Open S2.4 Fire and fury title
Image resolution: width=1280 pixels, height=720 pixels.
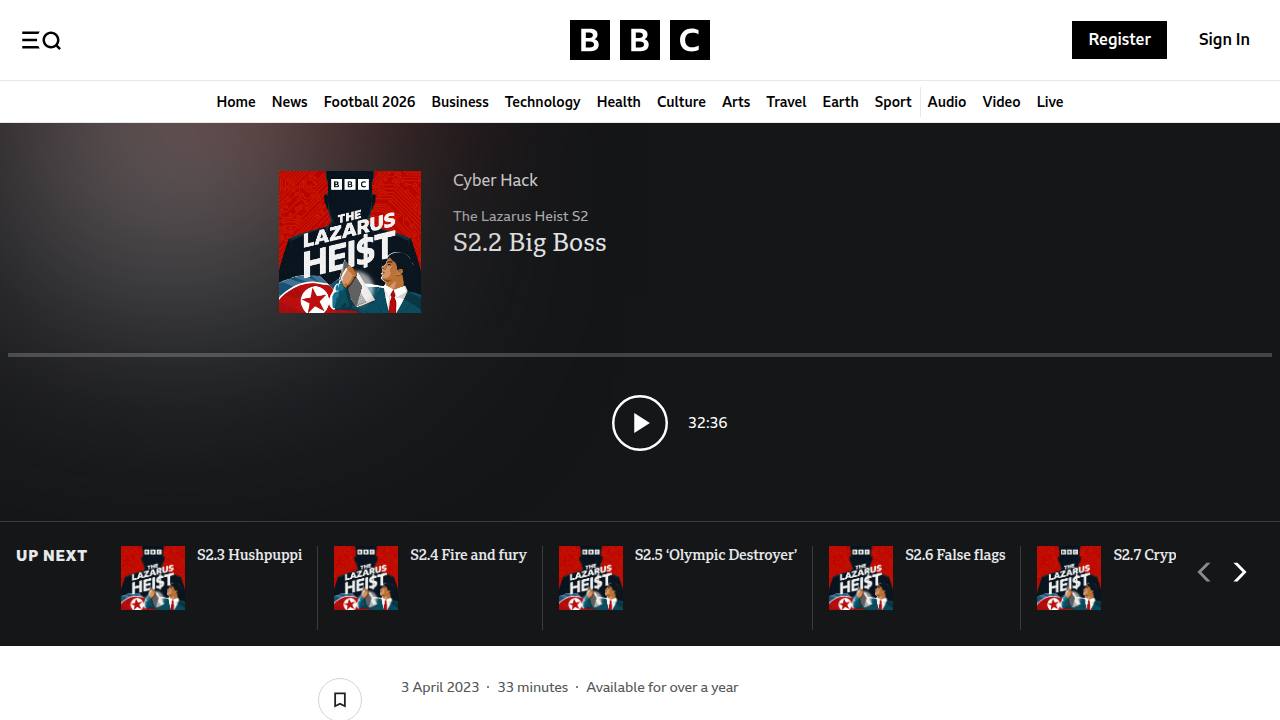tap(468, 555)
